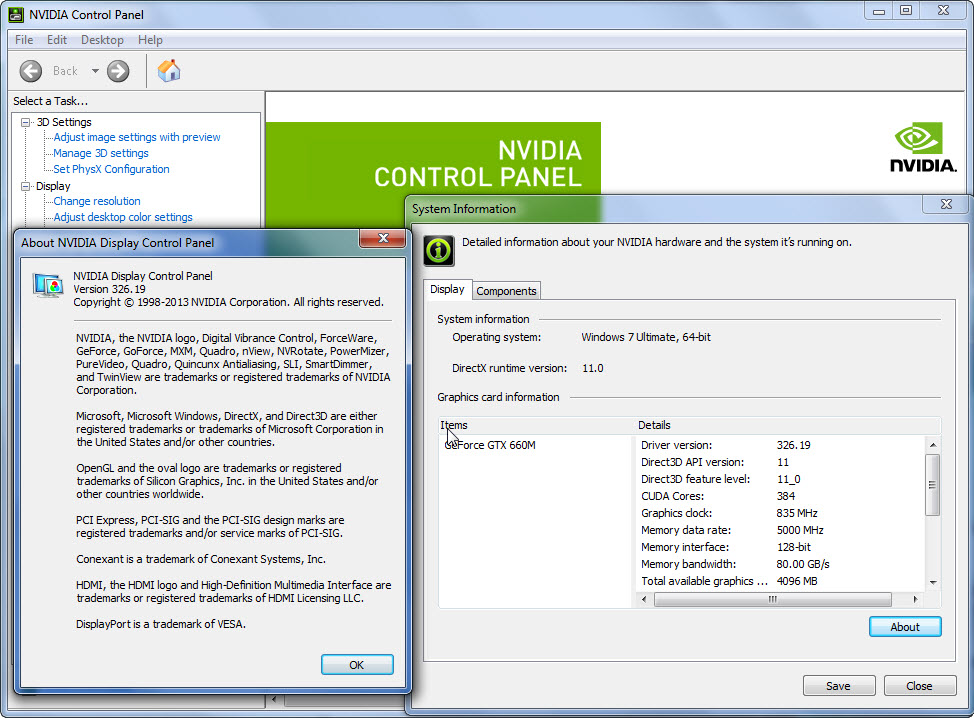Click the Forward arrow icon in toolbar
Screen dimensions: 974x718
[x=118, y=71]
